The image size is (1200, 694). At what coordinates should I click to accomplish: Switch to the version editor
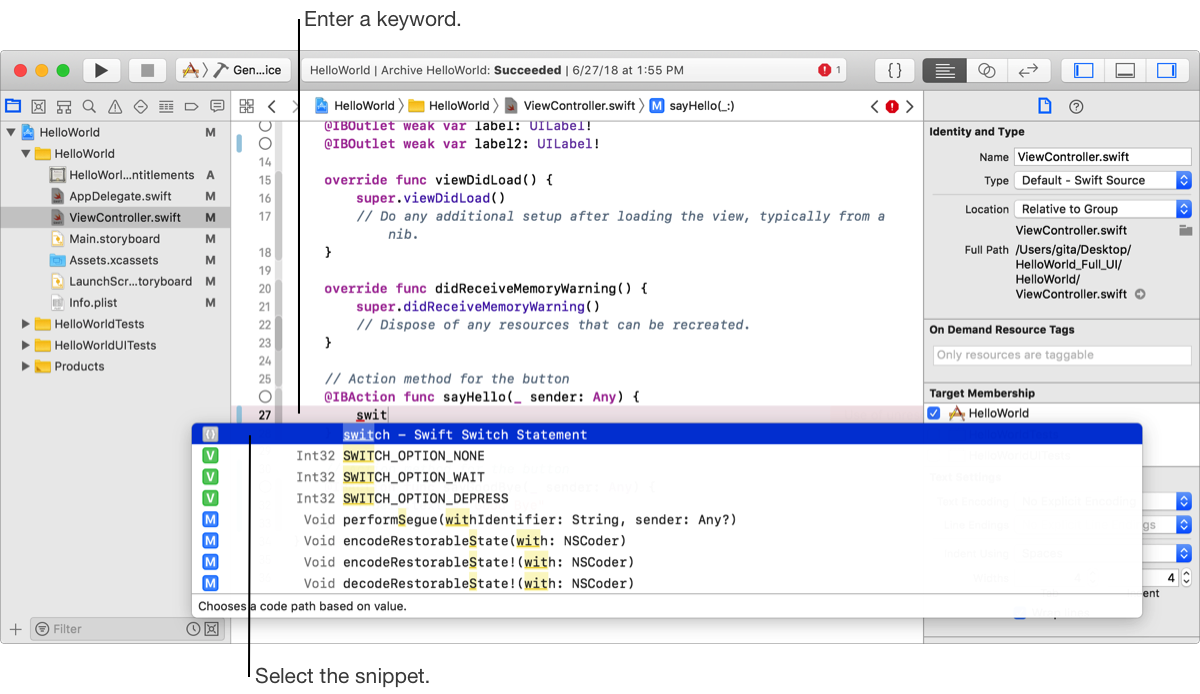[1028, 70]
